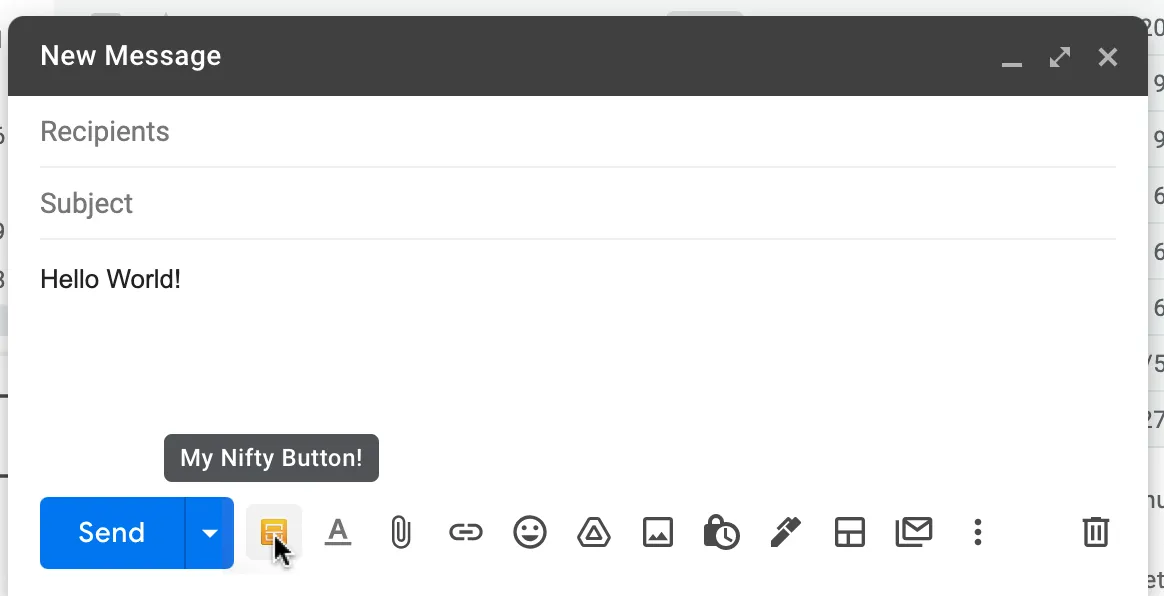Toggle multi-send mode envelope icon
The image size is (1164, 596).
pos(914,532)
